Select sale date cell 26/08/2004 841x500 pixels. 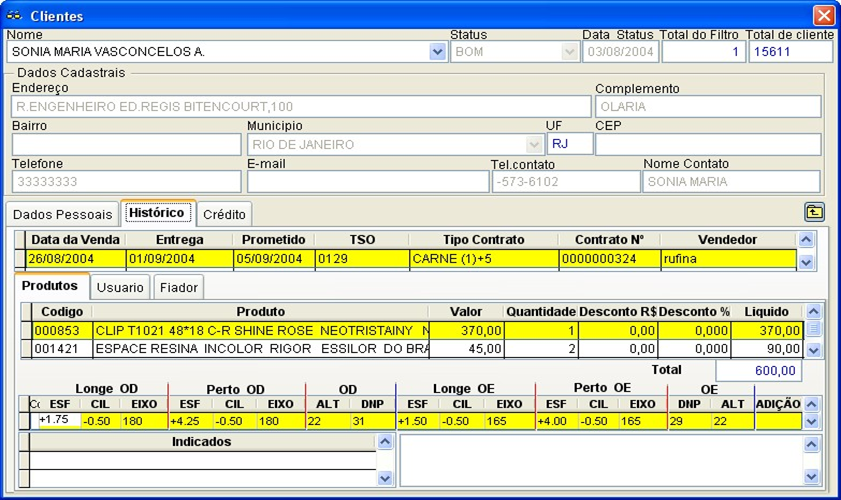click(76, 259)
